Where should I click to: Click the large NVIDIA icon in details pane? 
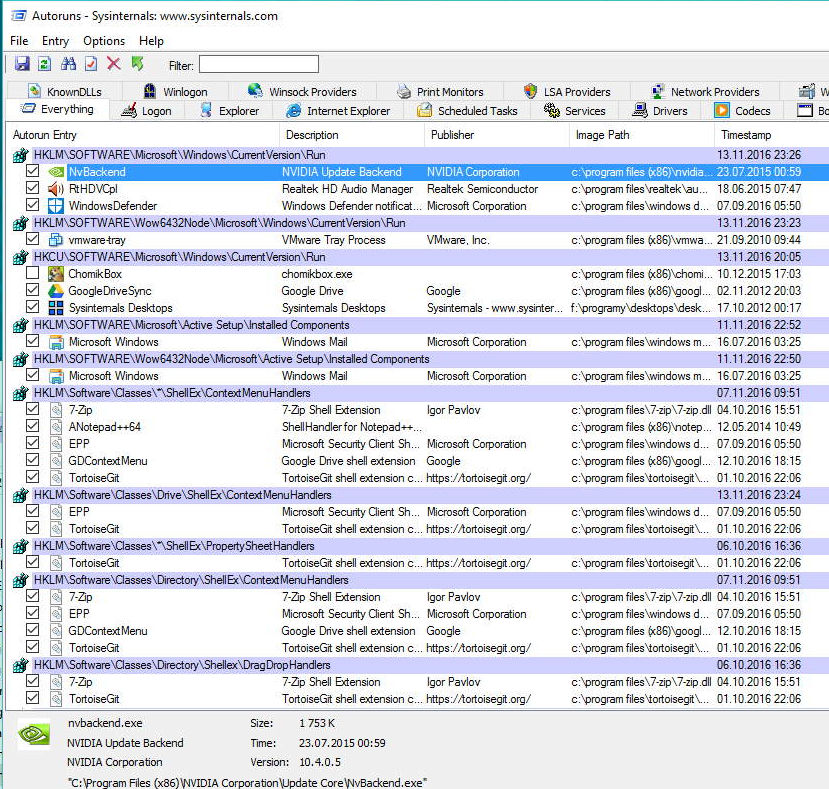pos(34,735)
